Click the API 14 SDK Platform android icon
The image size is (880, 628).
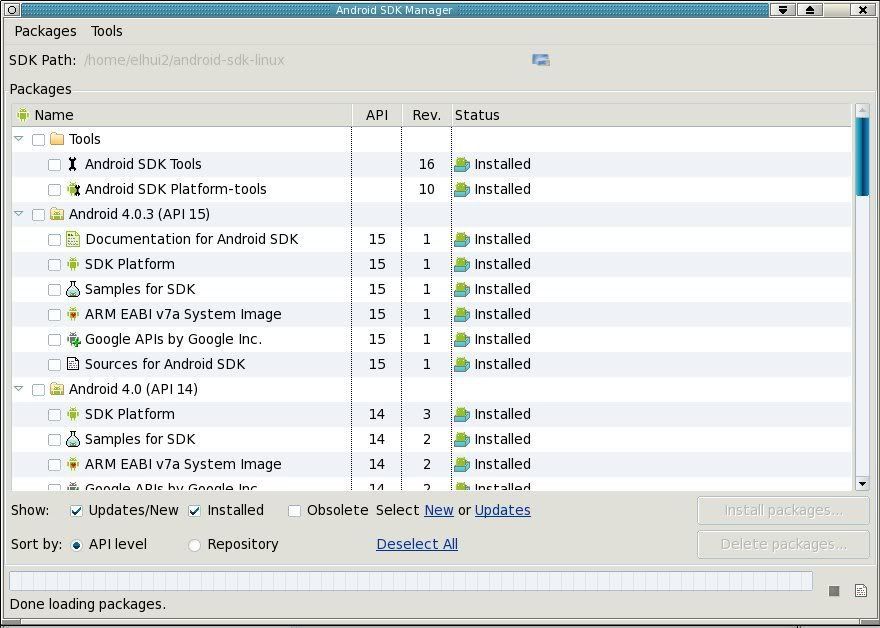(x=73, y=414)
